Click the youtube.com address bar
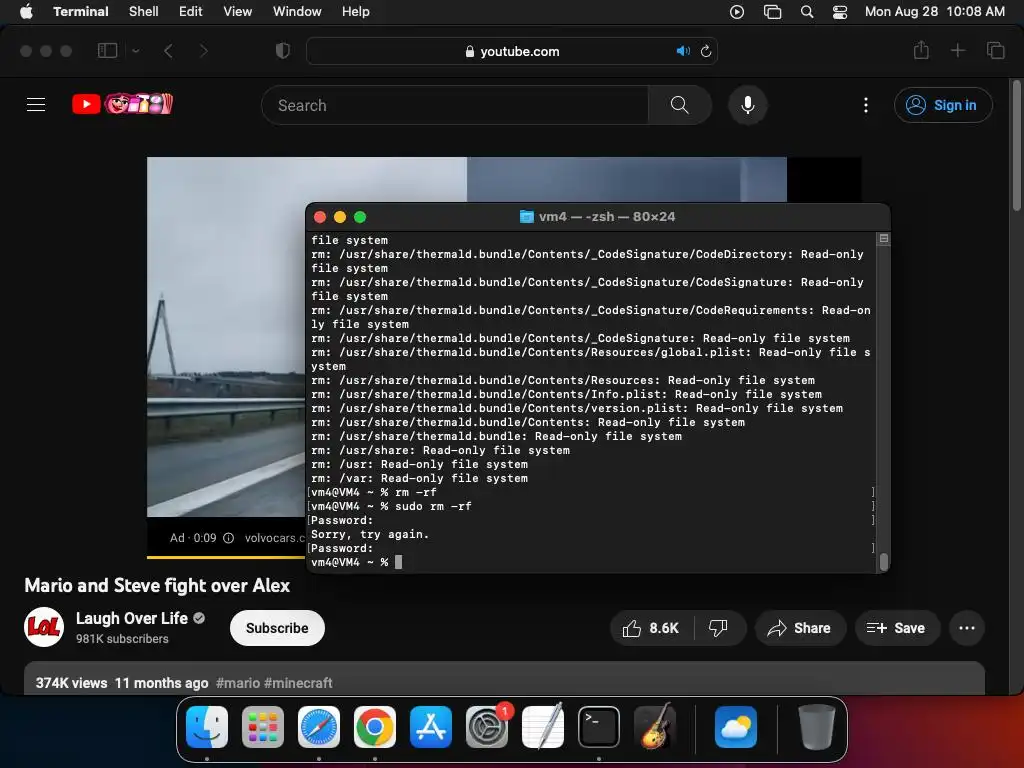The image size is (1024, 768). 512,51
